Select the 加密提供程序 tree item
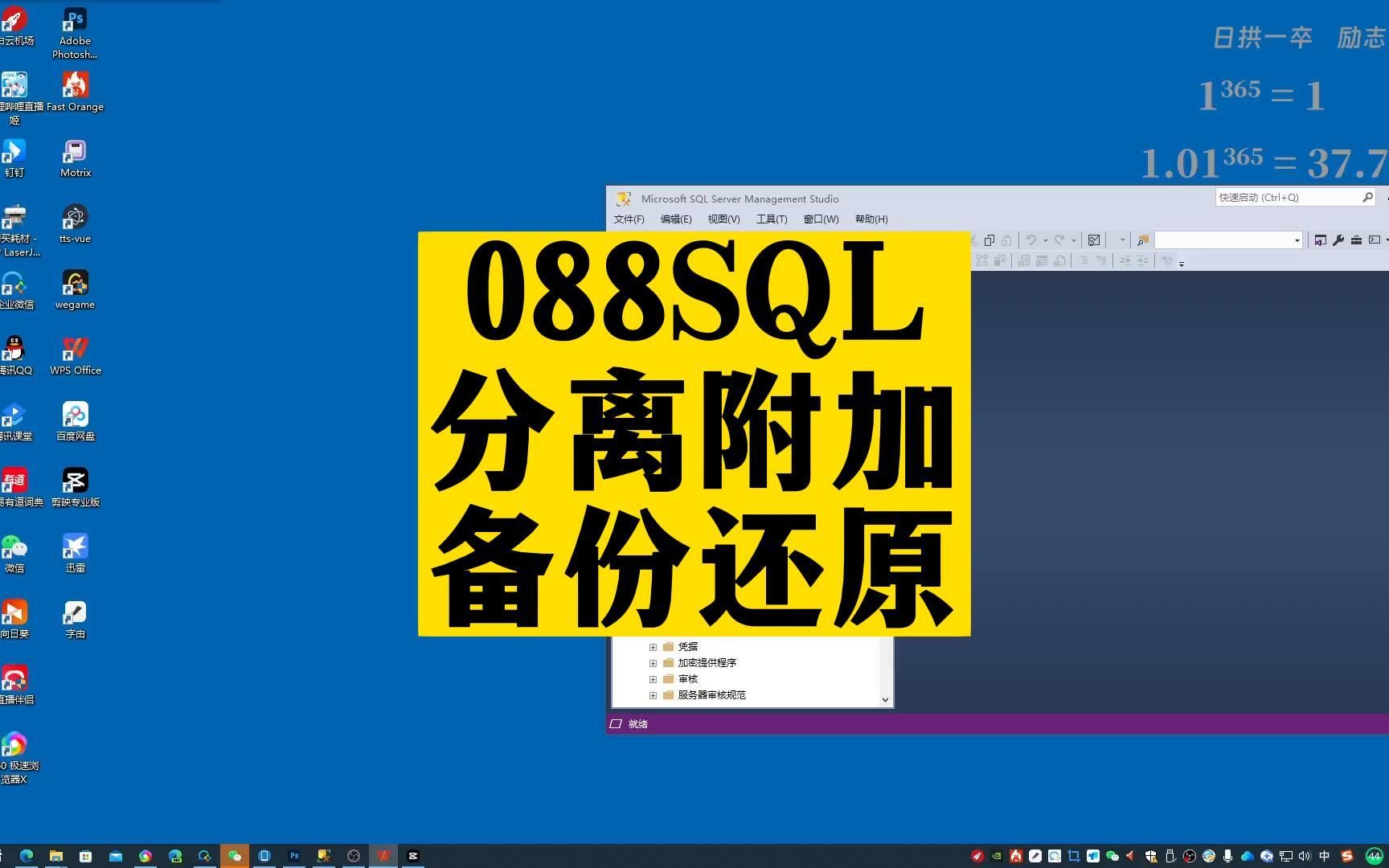Image resolution: width=1389 pixels, height=868 pixels. [707, 663]
